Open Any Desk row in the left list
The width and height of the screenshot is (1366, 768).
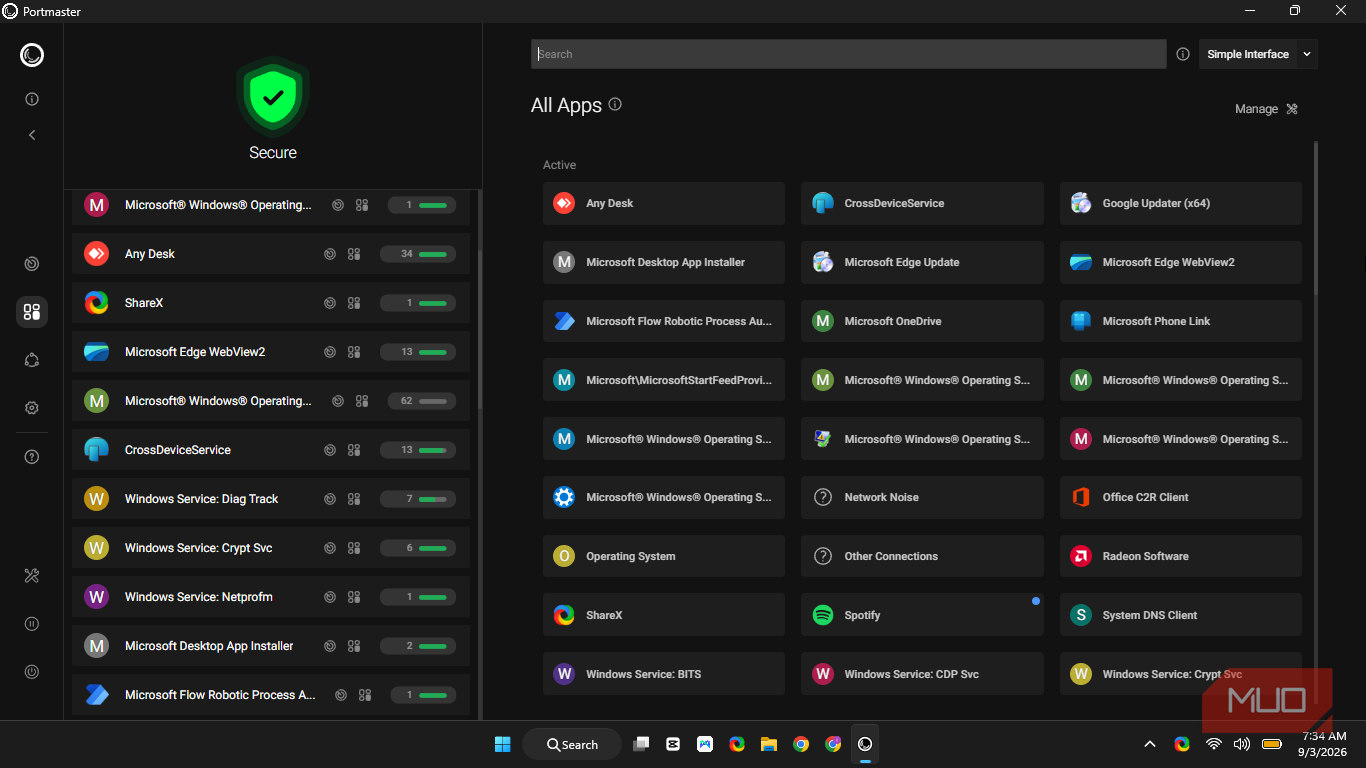pyautogui.click(x=271, y=254)
